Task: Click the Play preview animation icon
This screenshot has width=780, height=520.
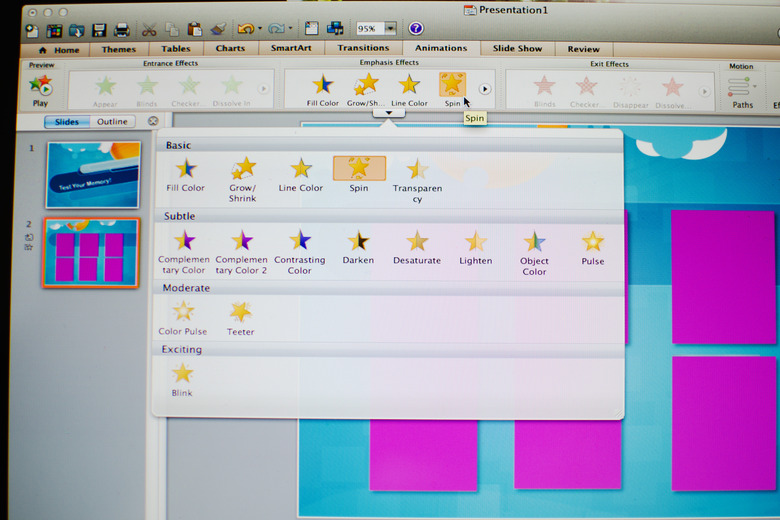Action: (40, 88)
